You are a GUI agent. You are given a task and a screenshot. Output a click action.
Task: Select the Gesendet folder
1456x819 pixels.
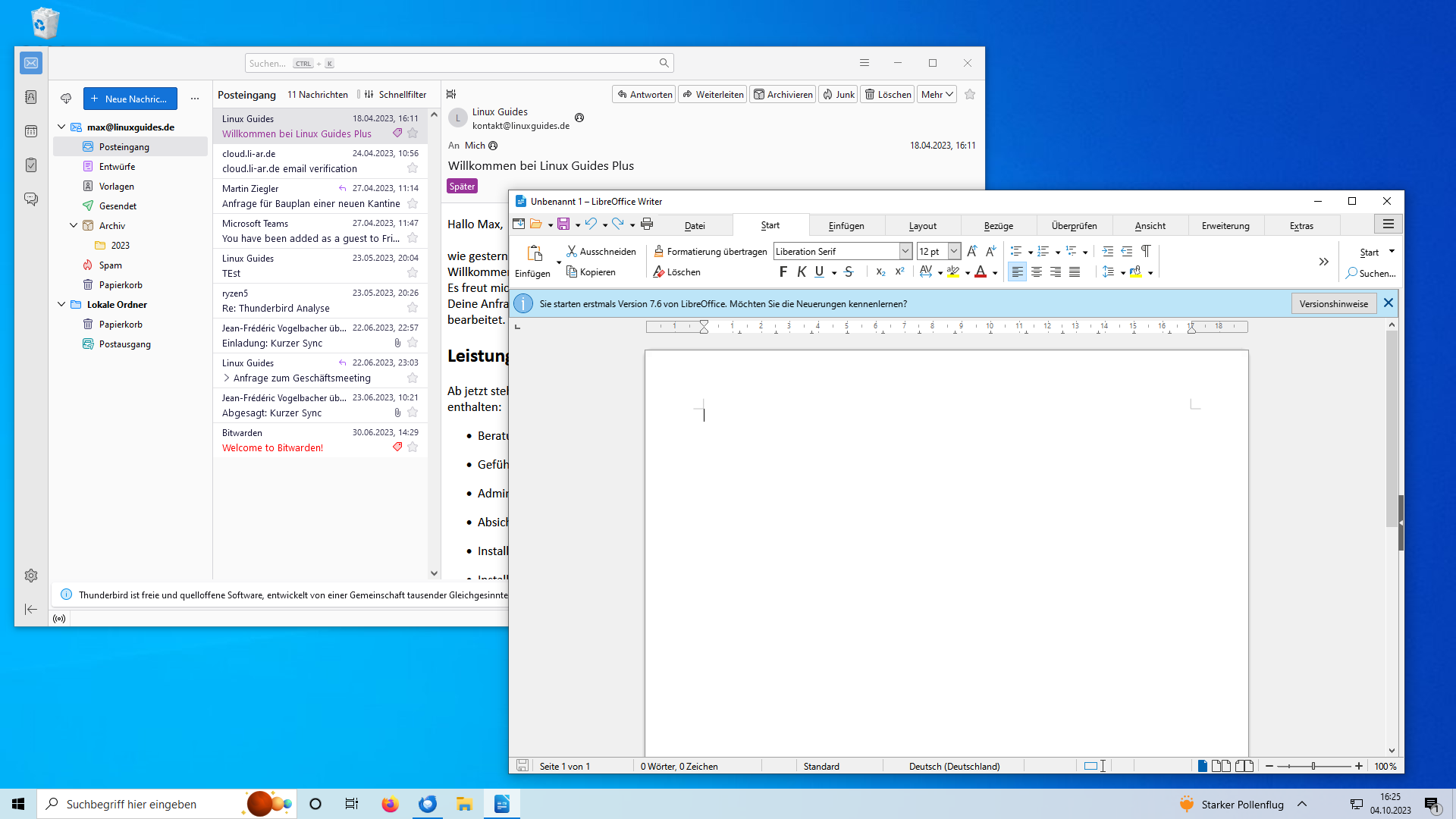click(x=118, y=206)
